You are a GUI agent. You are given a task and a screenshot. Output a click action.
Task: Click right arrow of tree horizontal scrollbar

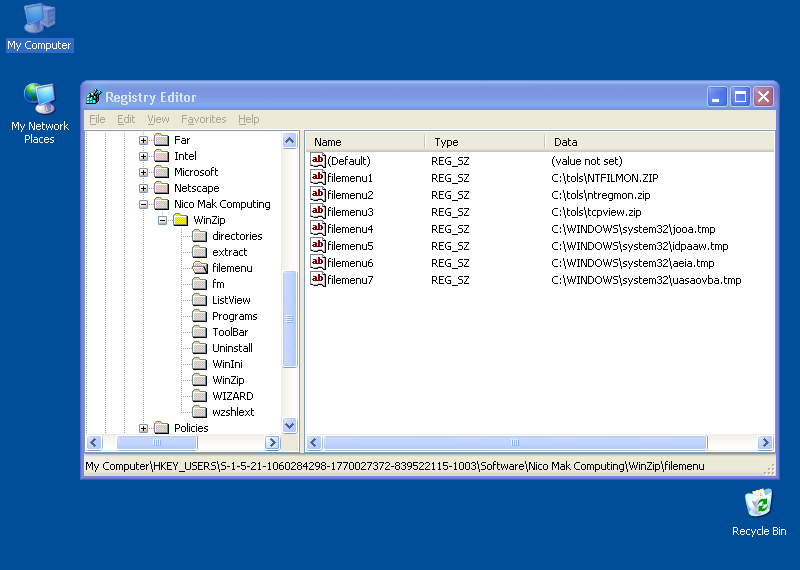272,442
